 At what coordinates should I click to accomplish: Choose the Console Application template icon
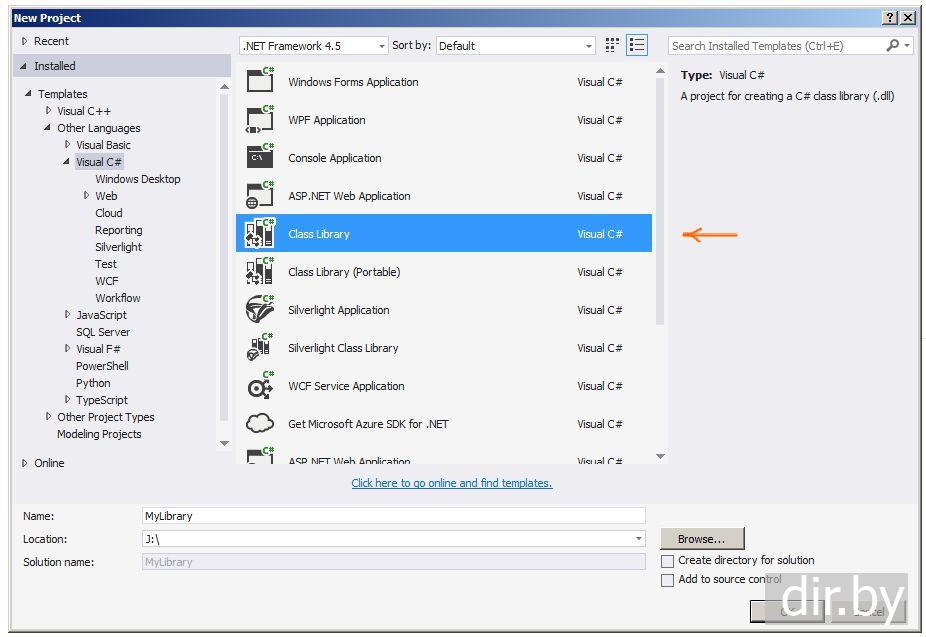point(260,157)
